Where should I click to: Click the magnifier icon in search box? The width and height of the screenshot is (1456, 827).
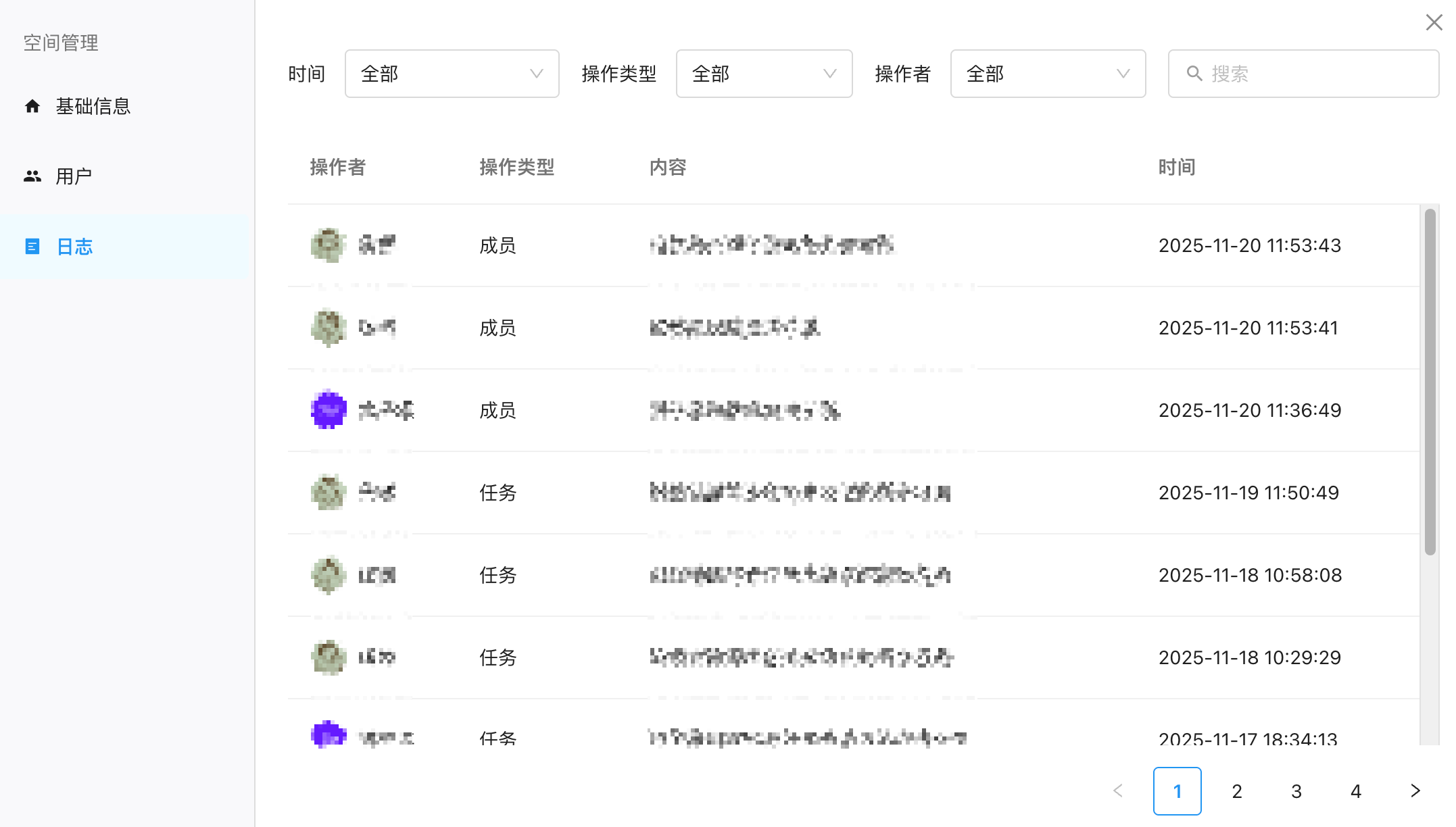(1194, 74)
